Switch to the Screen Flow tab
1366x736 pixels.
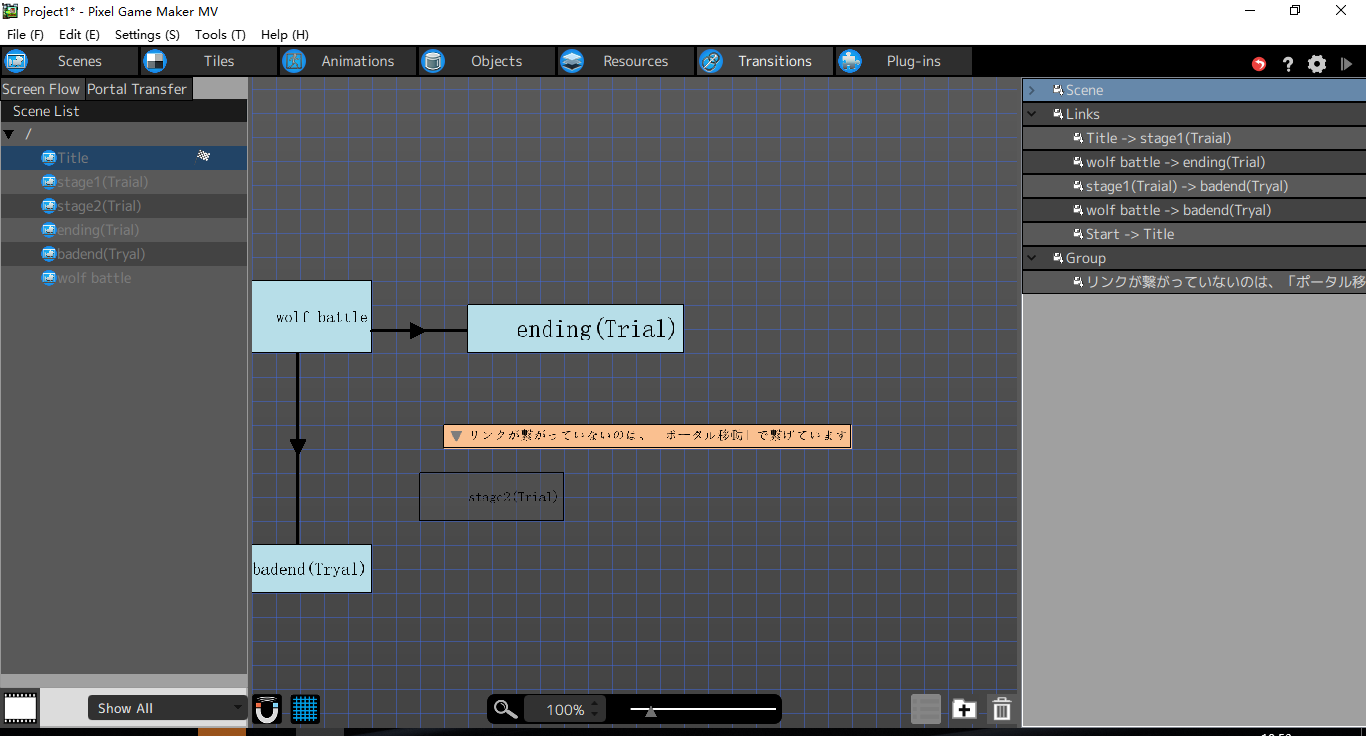tap(41, 89)
